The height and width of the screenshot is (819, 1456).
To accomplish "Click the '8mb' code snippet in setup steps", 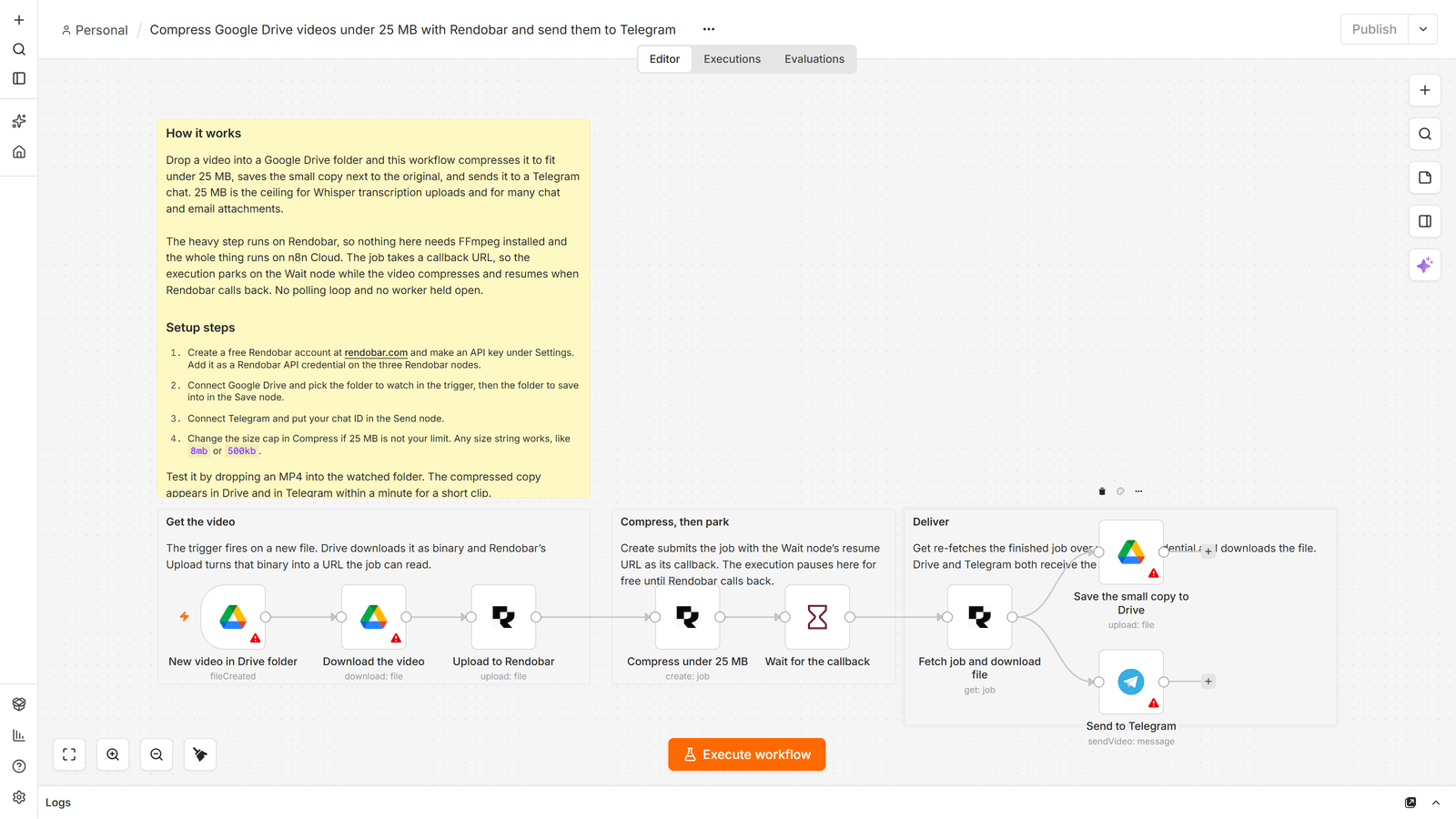I will [x=198, y=451].
